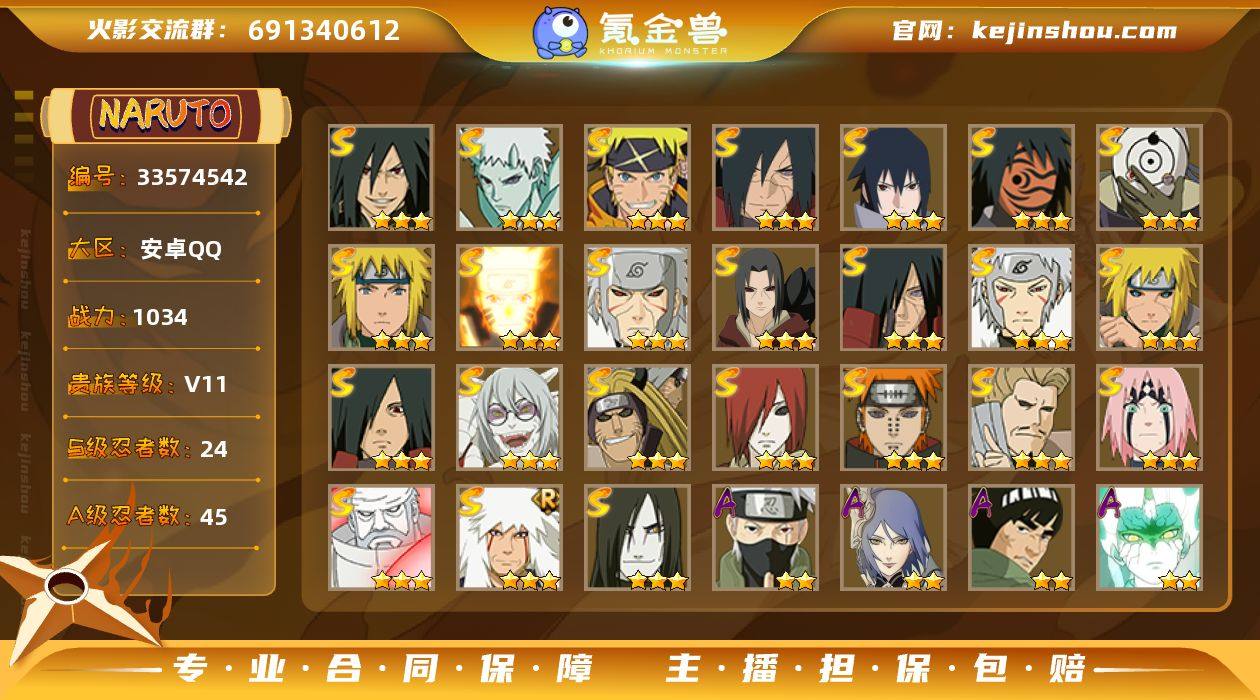Viewport: 1260px width, 700px height.
Task: Click the group number 691340612
Action: tap(324, 30)
